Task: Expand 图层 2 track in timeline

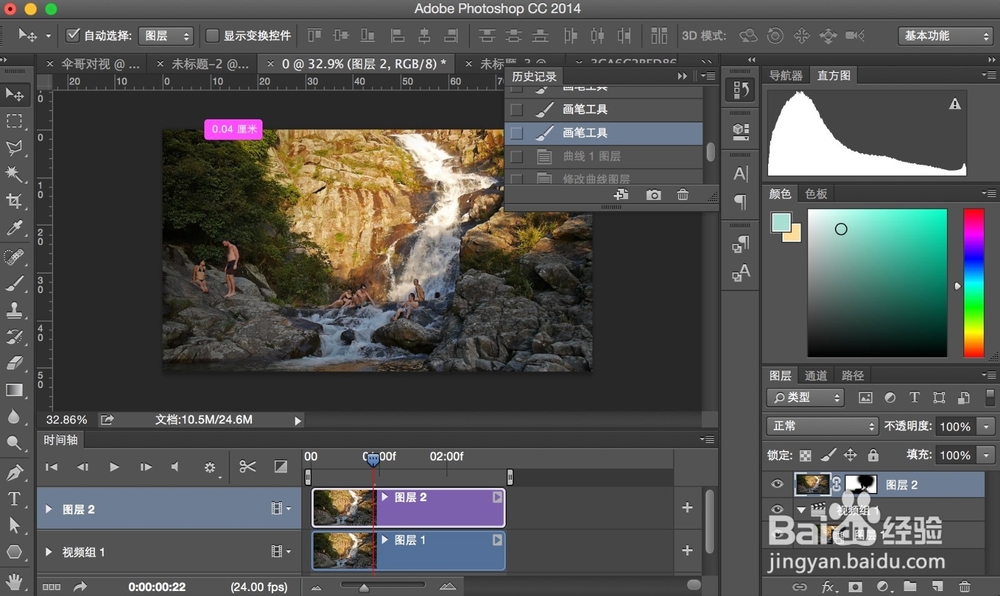Action: coord(48,509)
